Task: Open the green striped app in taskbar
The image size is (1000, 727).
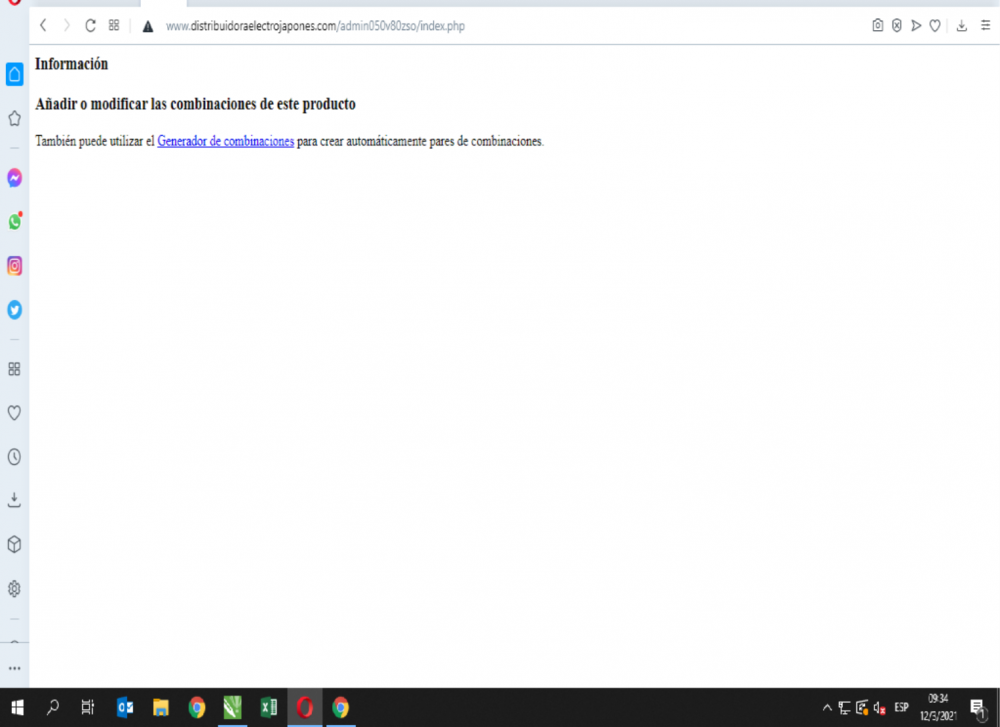Action: (233, 707)
